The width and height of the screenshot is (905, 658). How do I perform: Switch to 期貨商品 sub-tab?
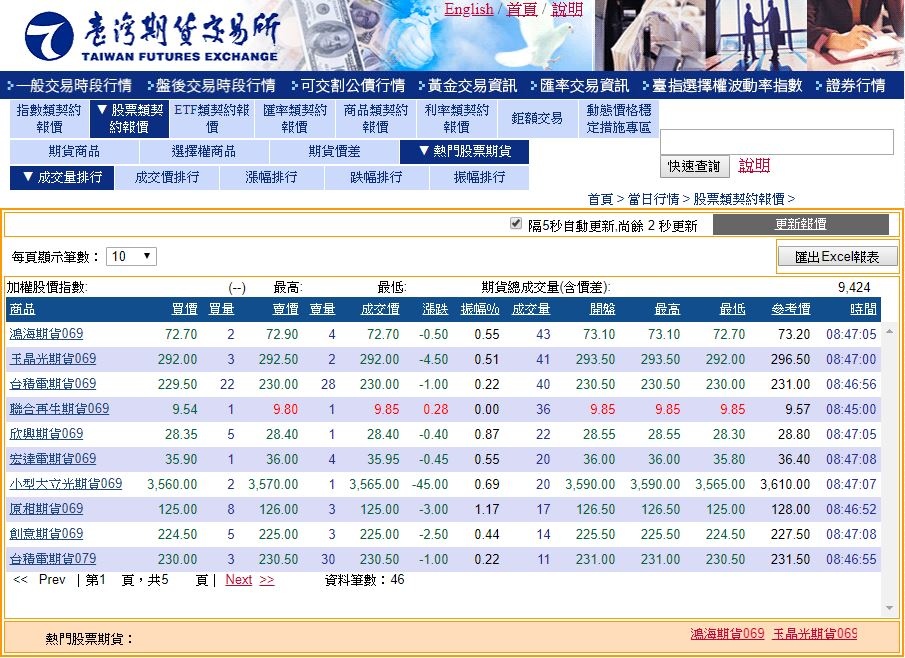[74, 151]
